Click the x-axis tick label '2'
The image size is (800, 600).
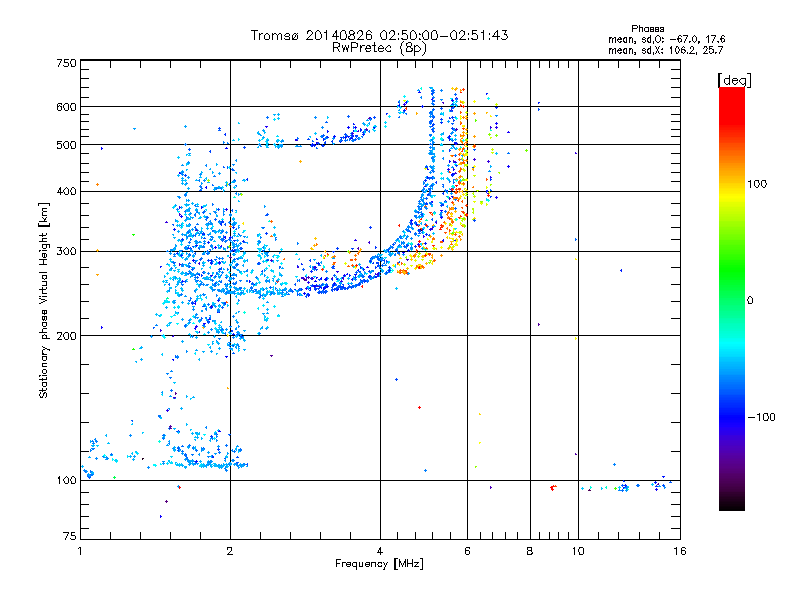click(230, 551)
